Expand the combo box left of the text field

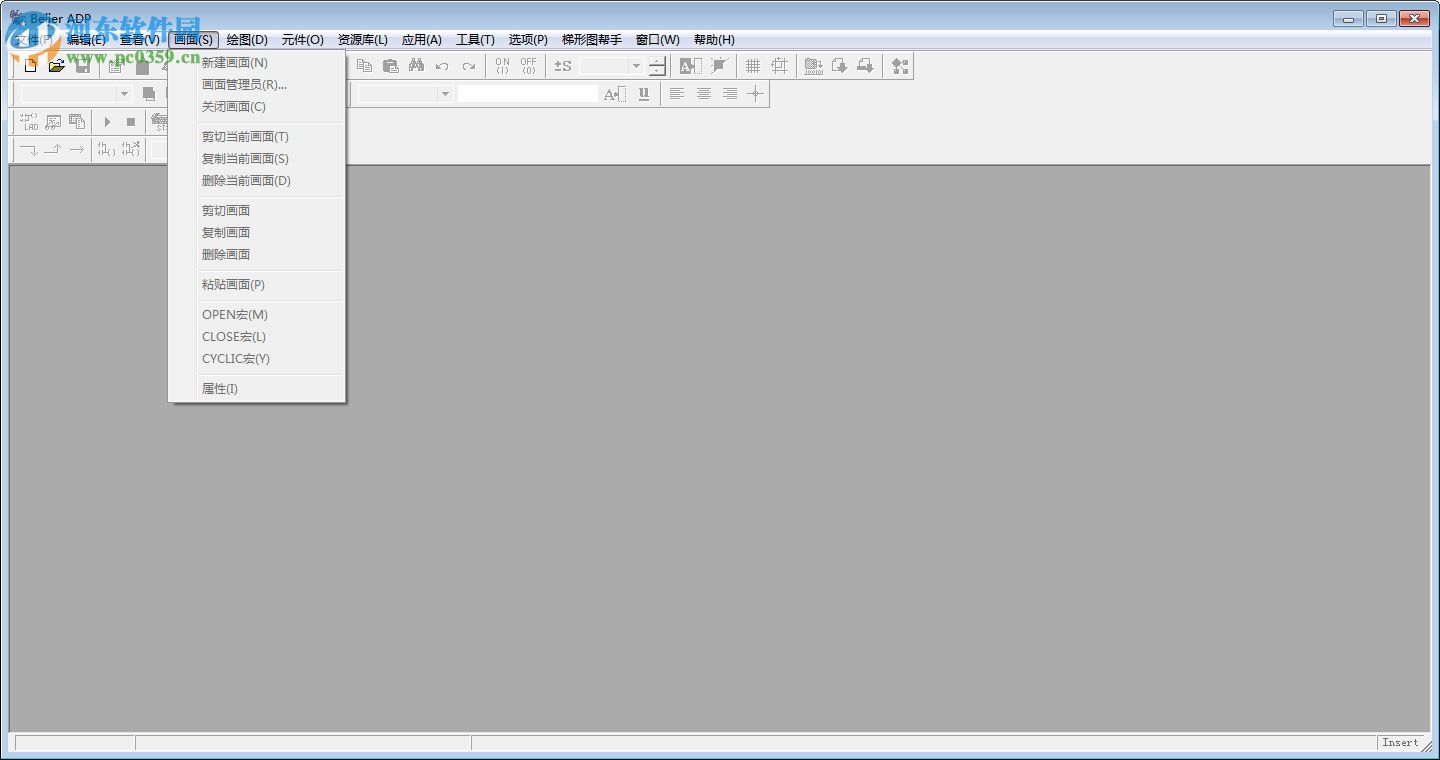445,94
